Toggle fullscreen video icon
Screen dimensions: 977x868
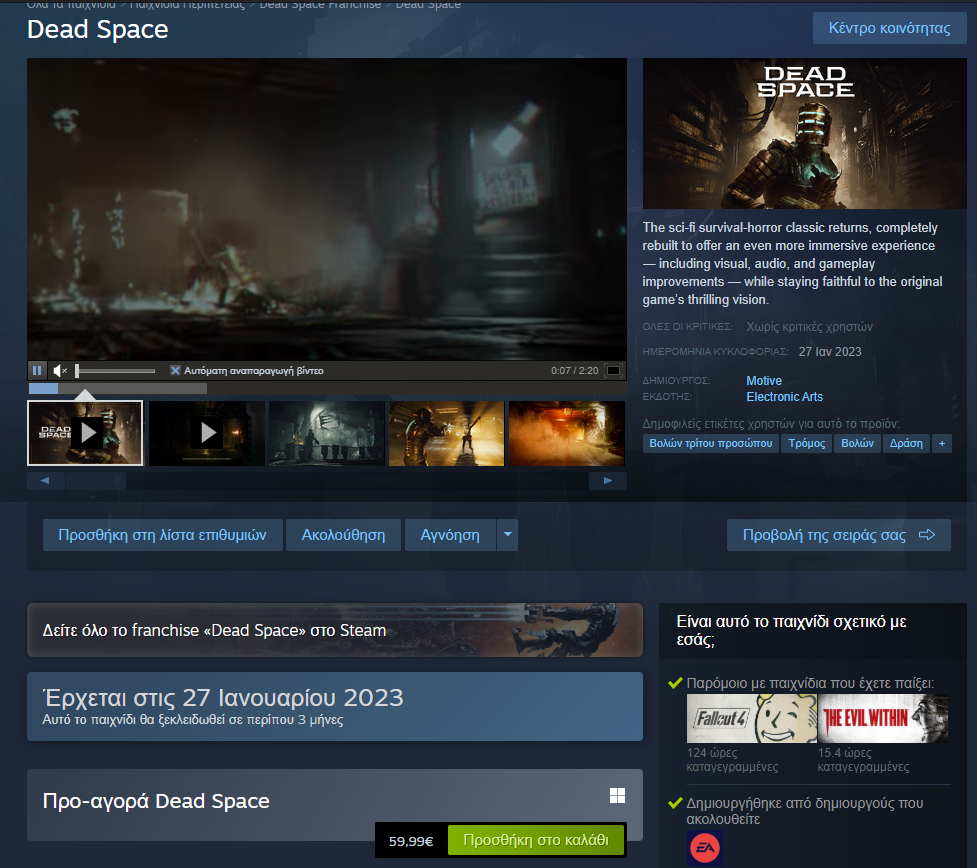(614, 371)
